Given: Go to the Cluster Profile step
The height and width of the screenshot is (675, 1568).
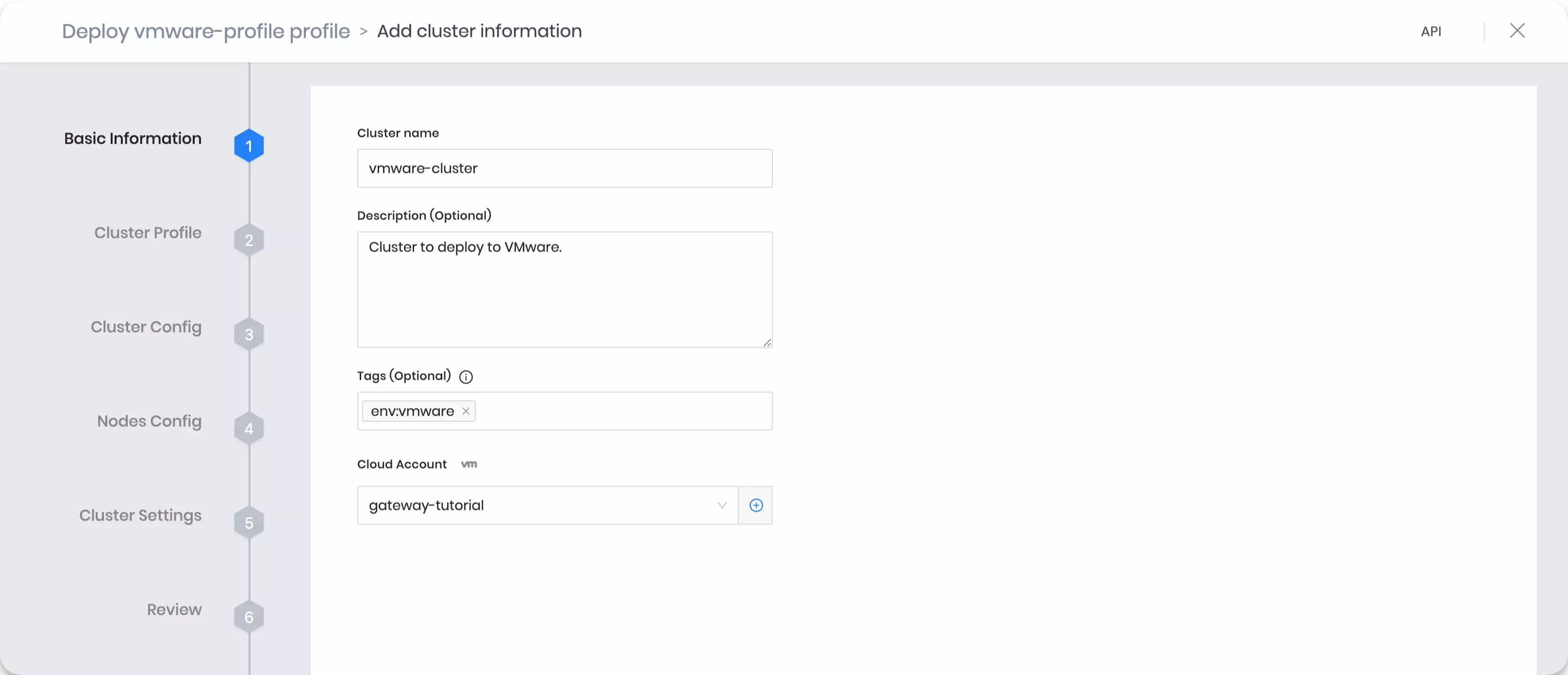Looking at the screenshot, I should (x=147, y=233).
